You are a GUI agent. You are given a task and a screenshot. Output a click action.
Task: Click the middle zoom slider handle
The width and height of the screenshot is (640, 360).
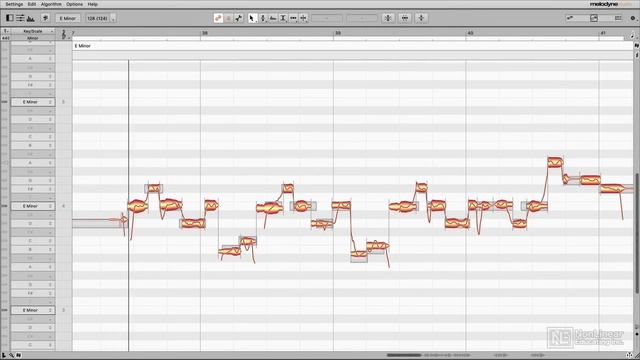tap(594, 18)
